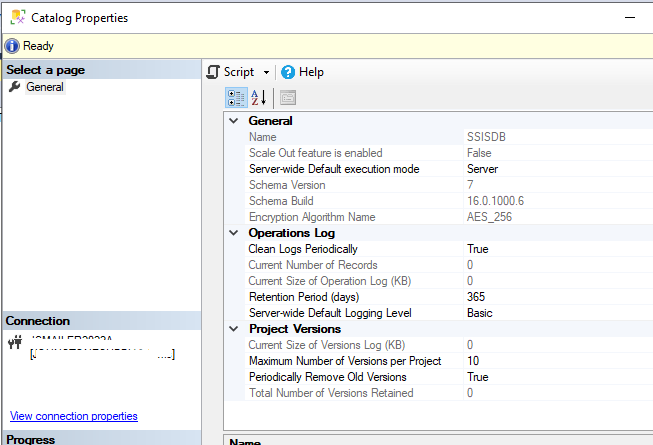Image resolution: width=653 pixels, height=445 pixels.
Task: Collapse the General property category
Action: point(234,121)
